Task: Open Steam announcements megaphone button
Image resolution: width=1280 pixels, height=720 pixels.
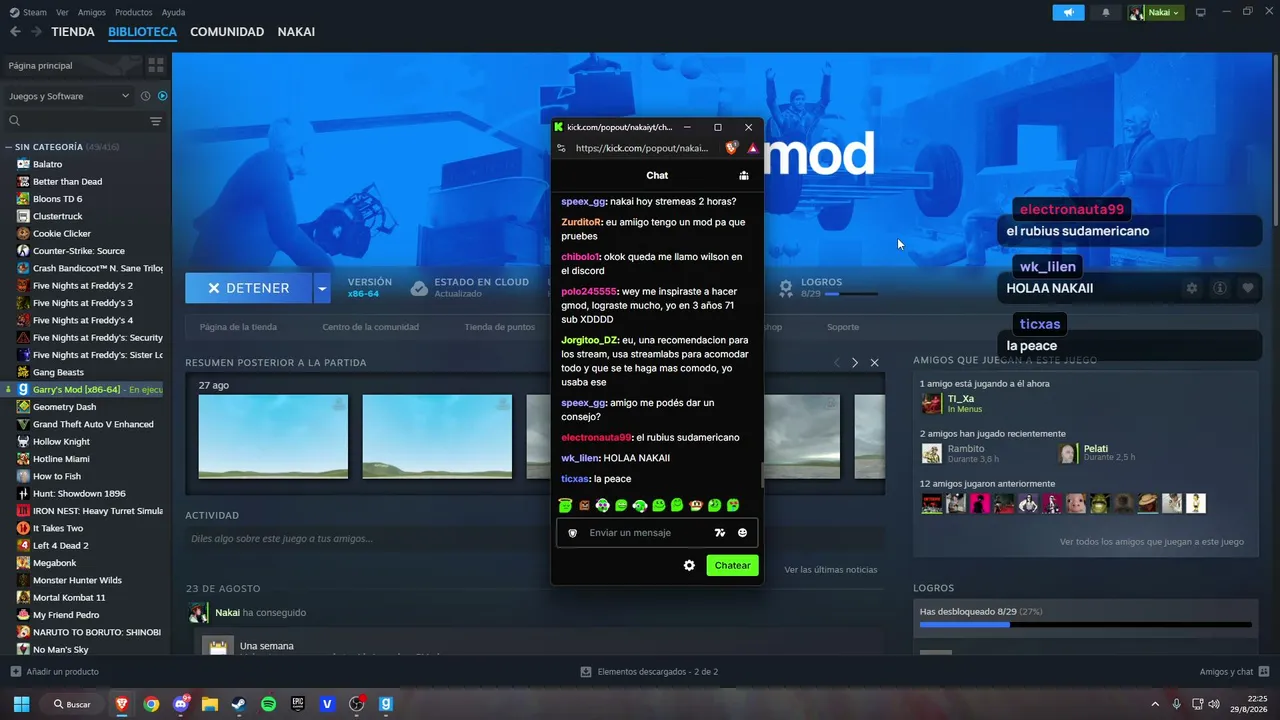Action: coord(1068,12)
